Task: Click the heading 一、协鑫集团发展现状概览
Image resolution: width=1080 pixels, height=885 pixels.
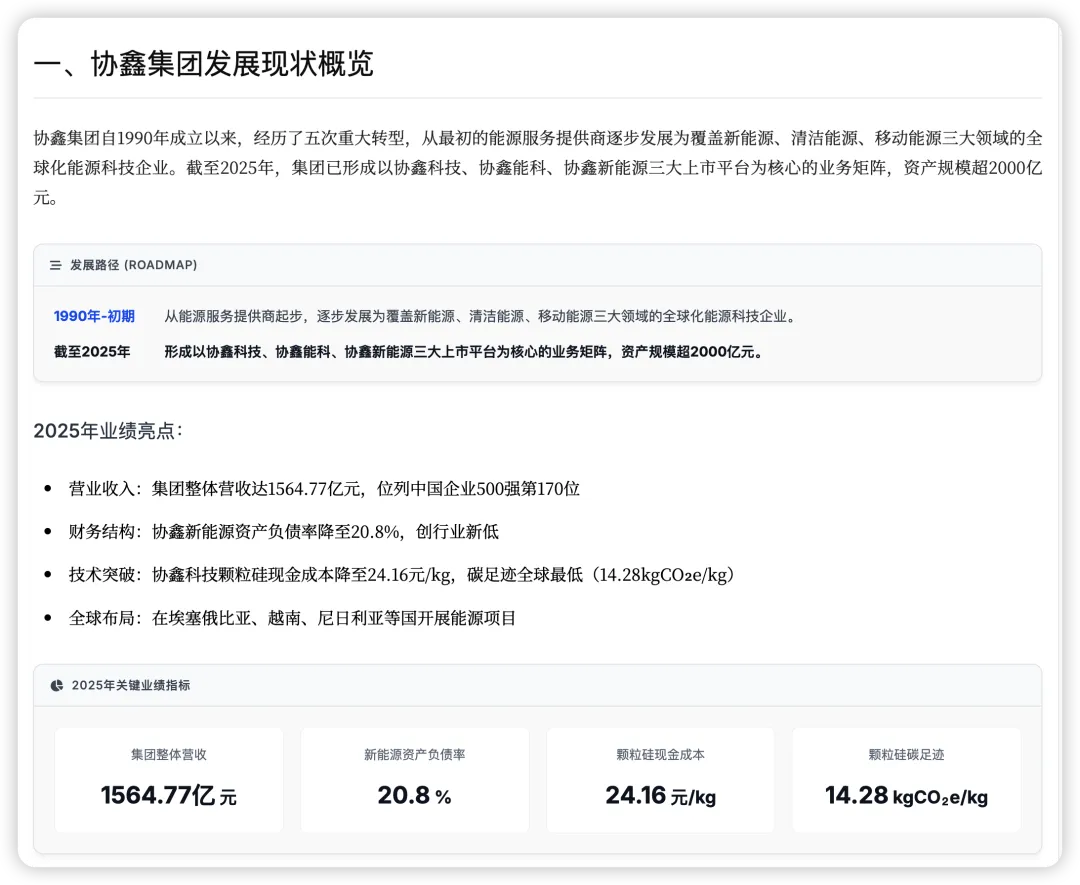Action: tap(203, 64)
